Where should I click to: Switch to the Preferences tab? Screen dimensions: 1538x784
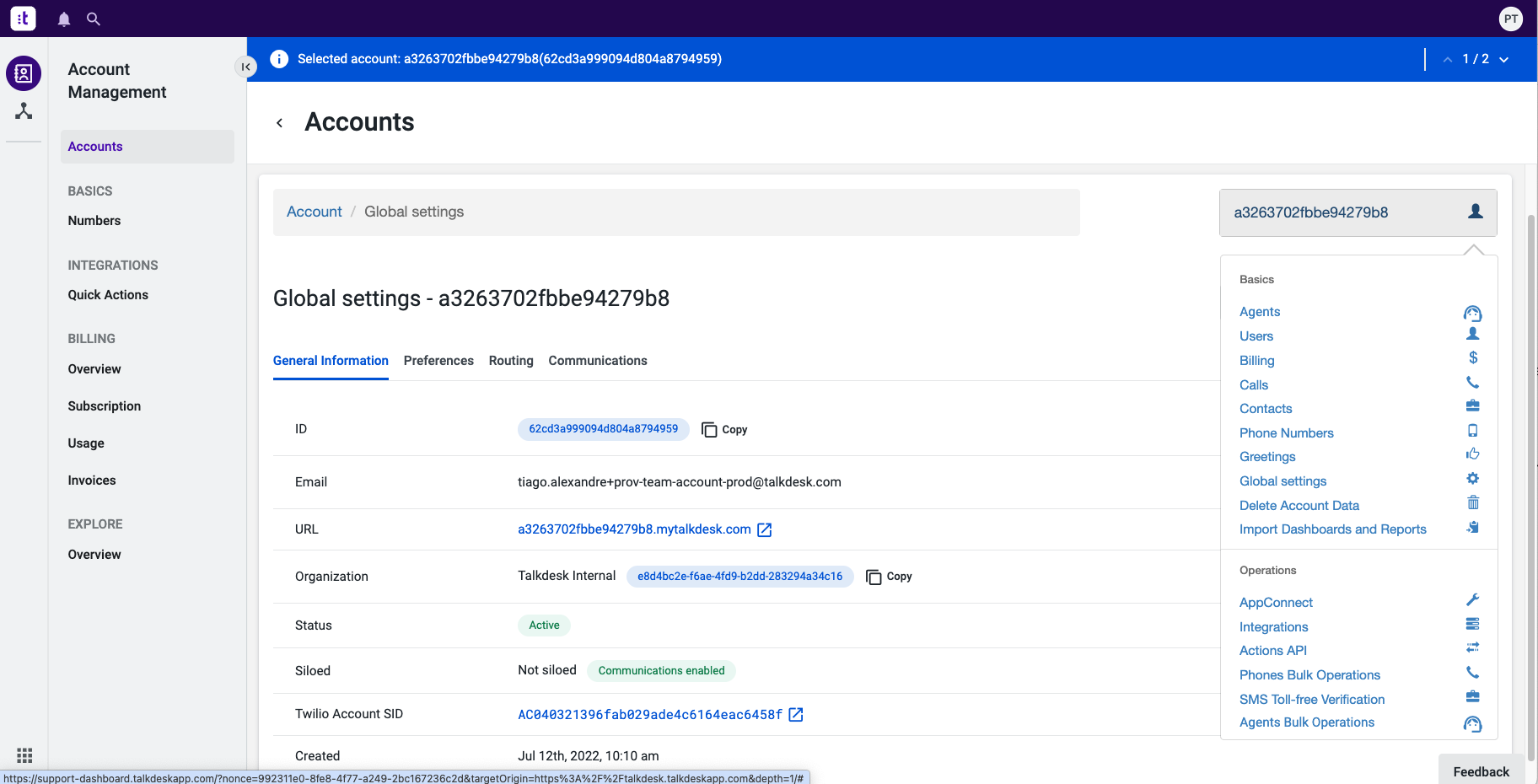click(438, 361)
